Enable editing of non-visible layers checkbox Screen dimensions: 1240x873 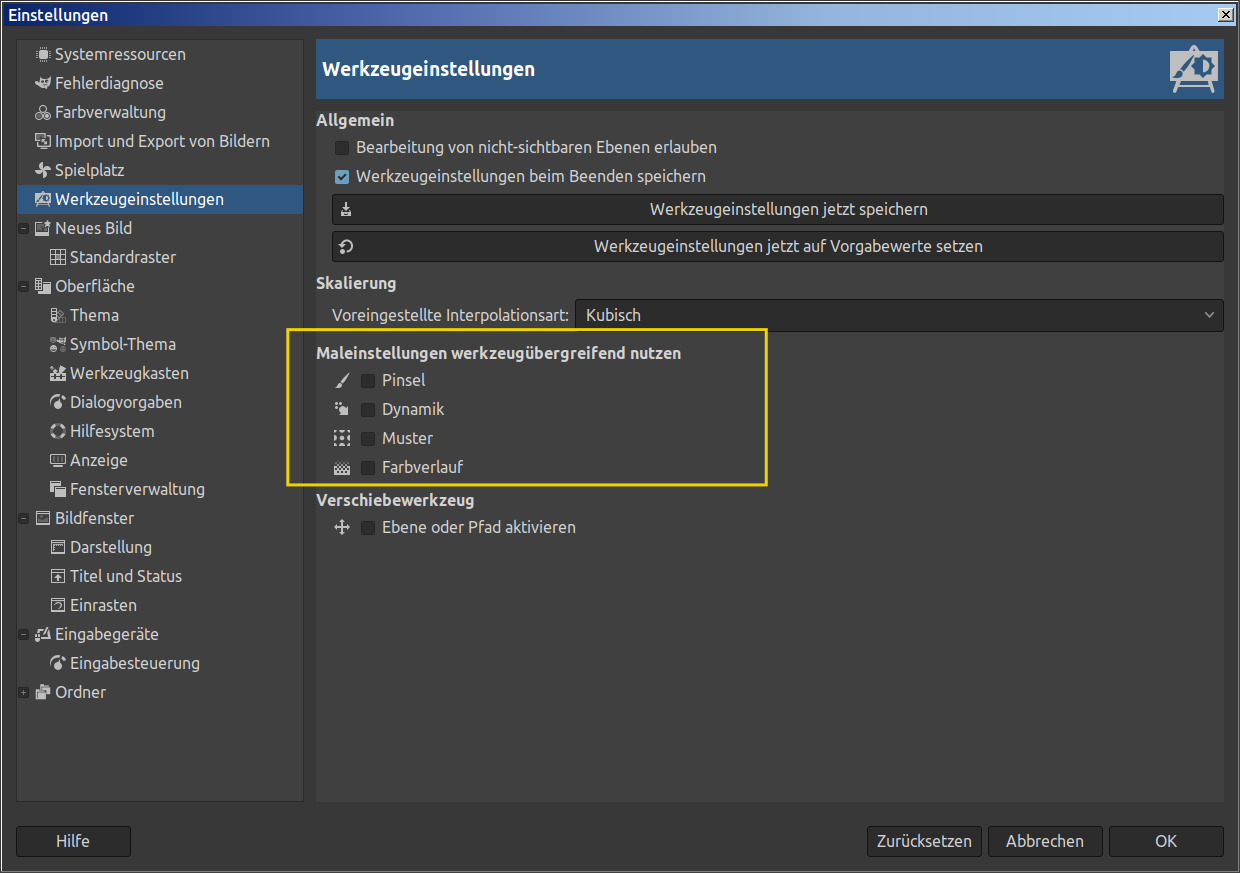tap(342, 147)
